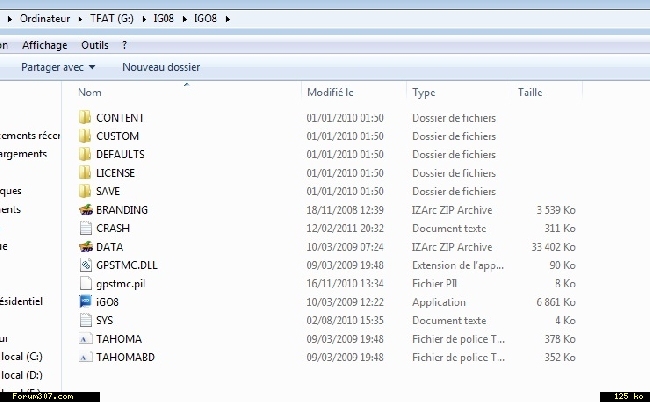Viewport: 650px width, 402px height.
Task: Expand the arrow after last IGO8 in path
Action: 228,19
